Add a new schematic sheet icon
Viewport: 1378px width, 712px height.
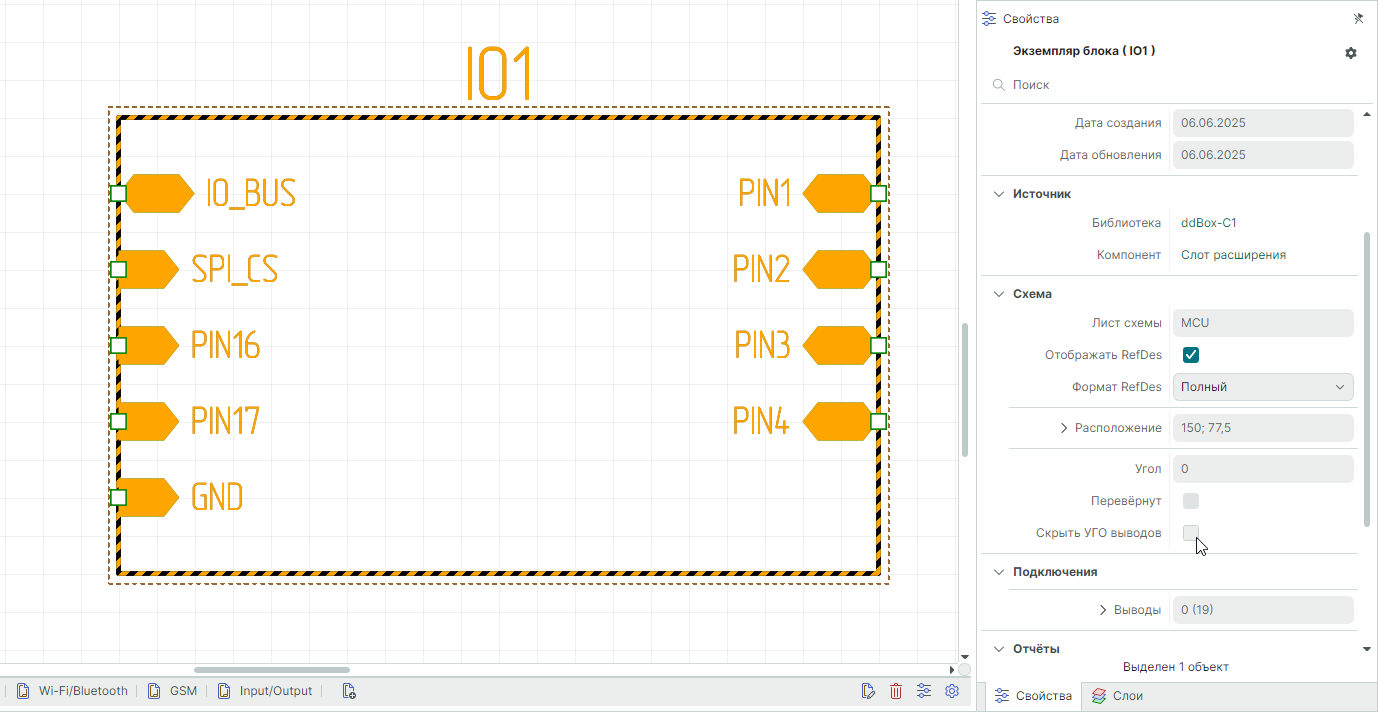[x=349, y=691]
